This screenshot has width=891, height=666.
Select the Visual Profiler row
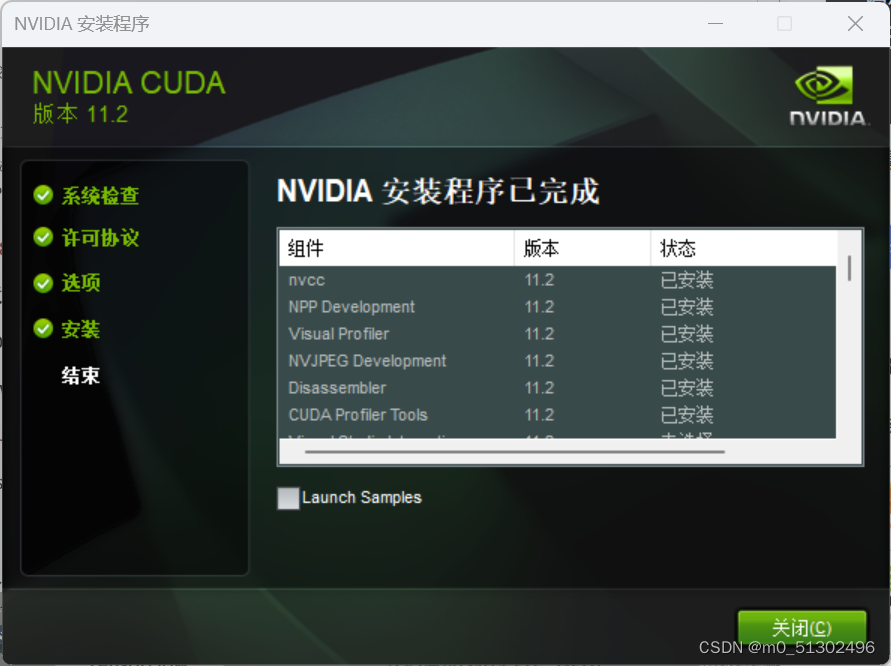557,334
